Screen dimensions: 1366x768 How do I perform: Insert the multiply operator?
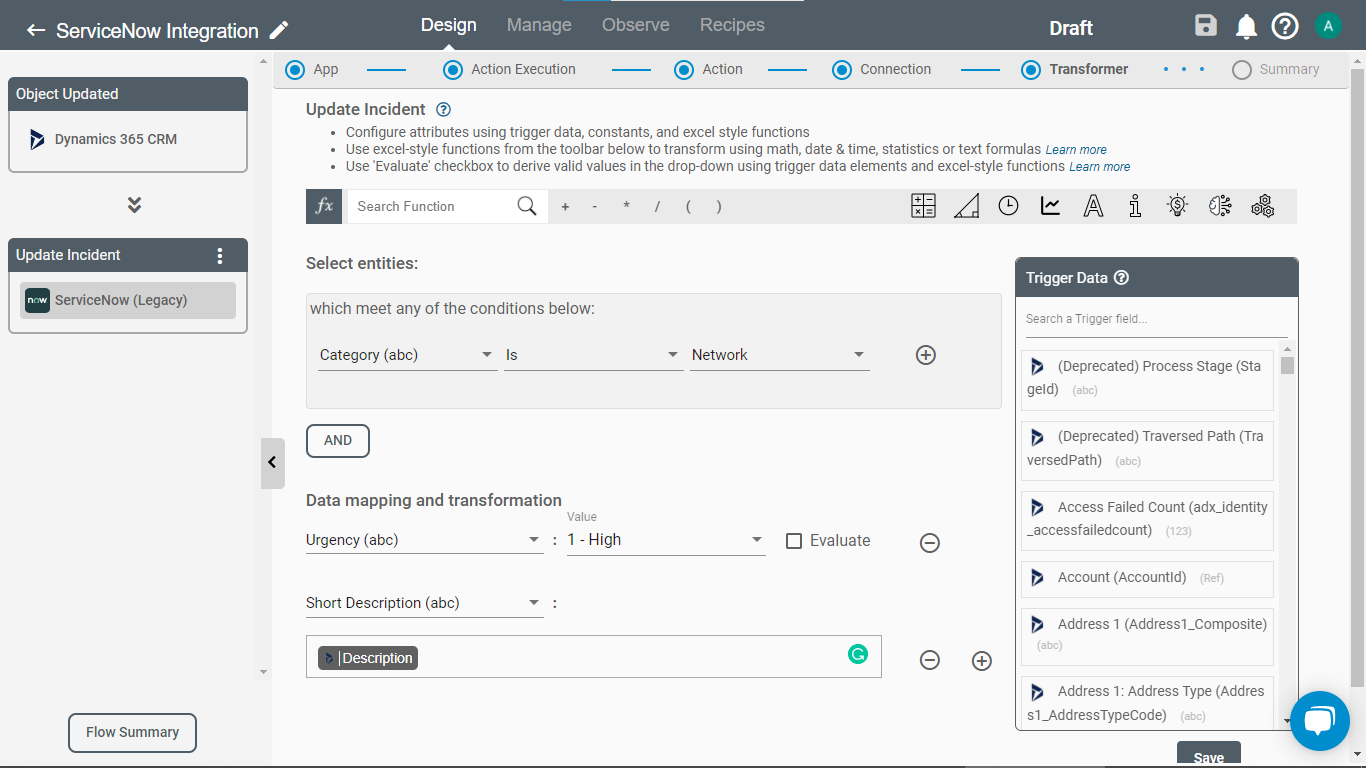627,206
